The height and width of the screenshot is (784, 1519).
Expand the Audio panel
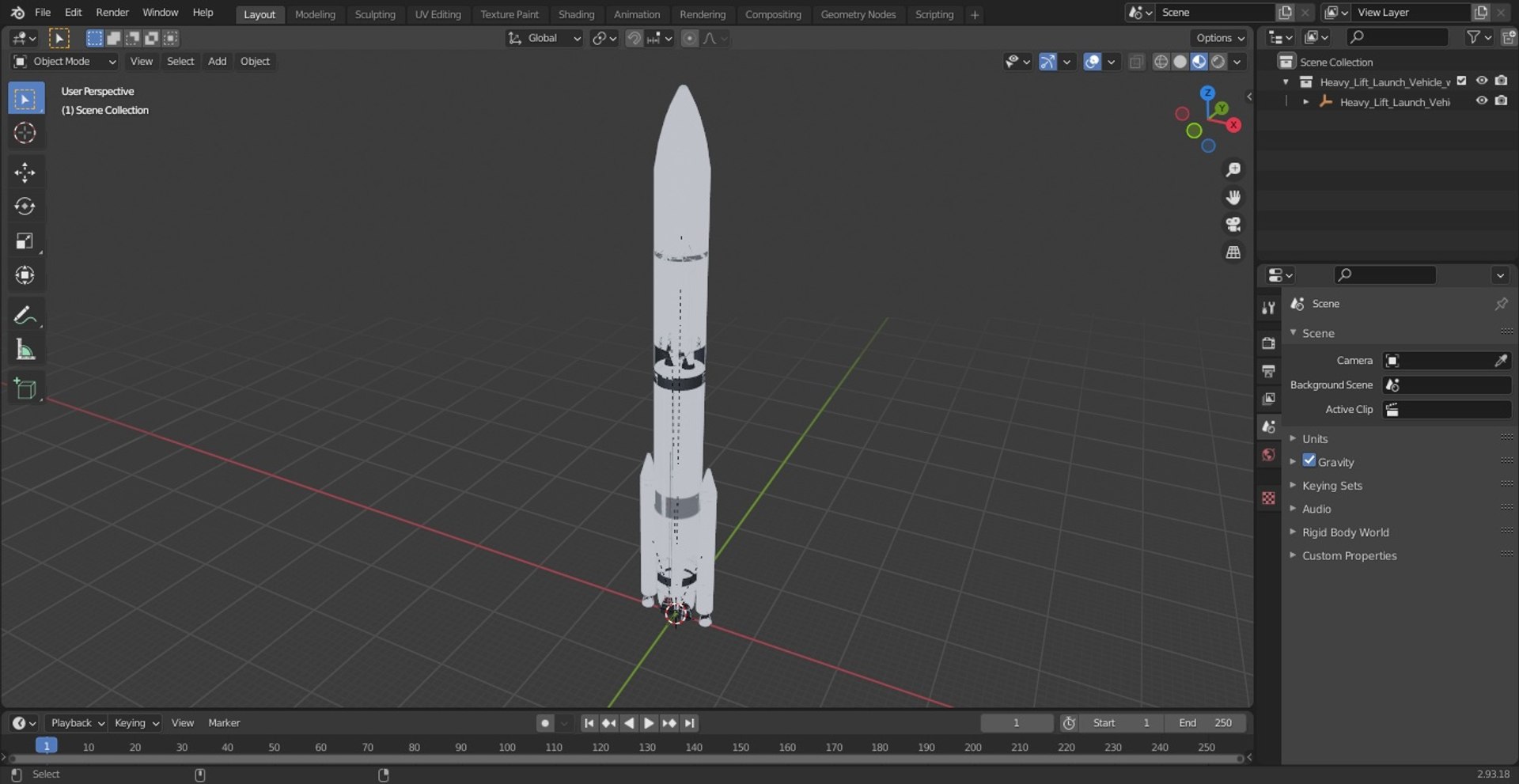1316,509
